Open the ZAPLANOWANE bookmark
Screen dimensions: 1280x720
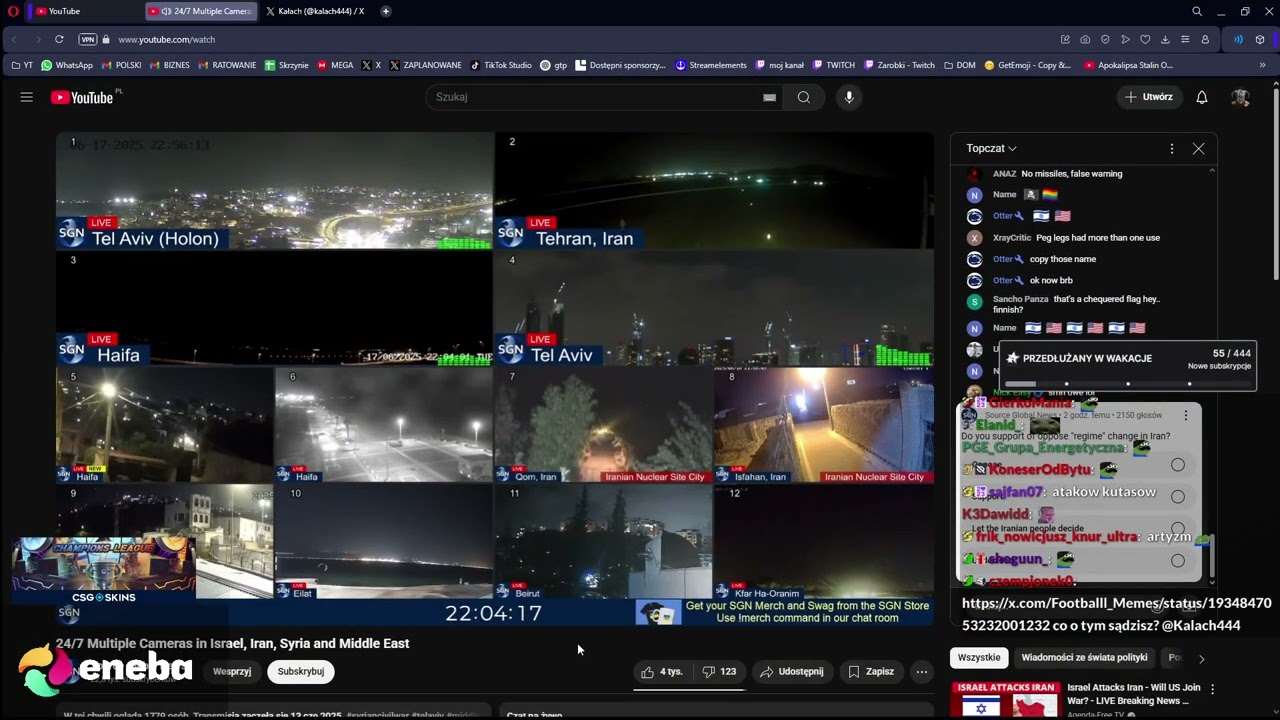(425, 65)
